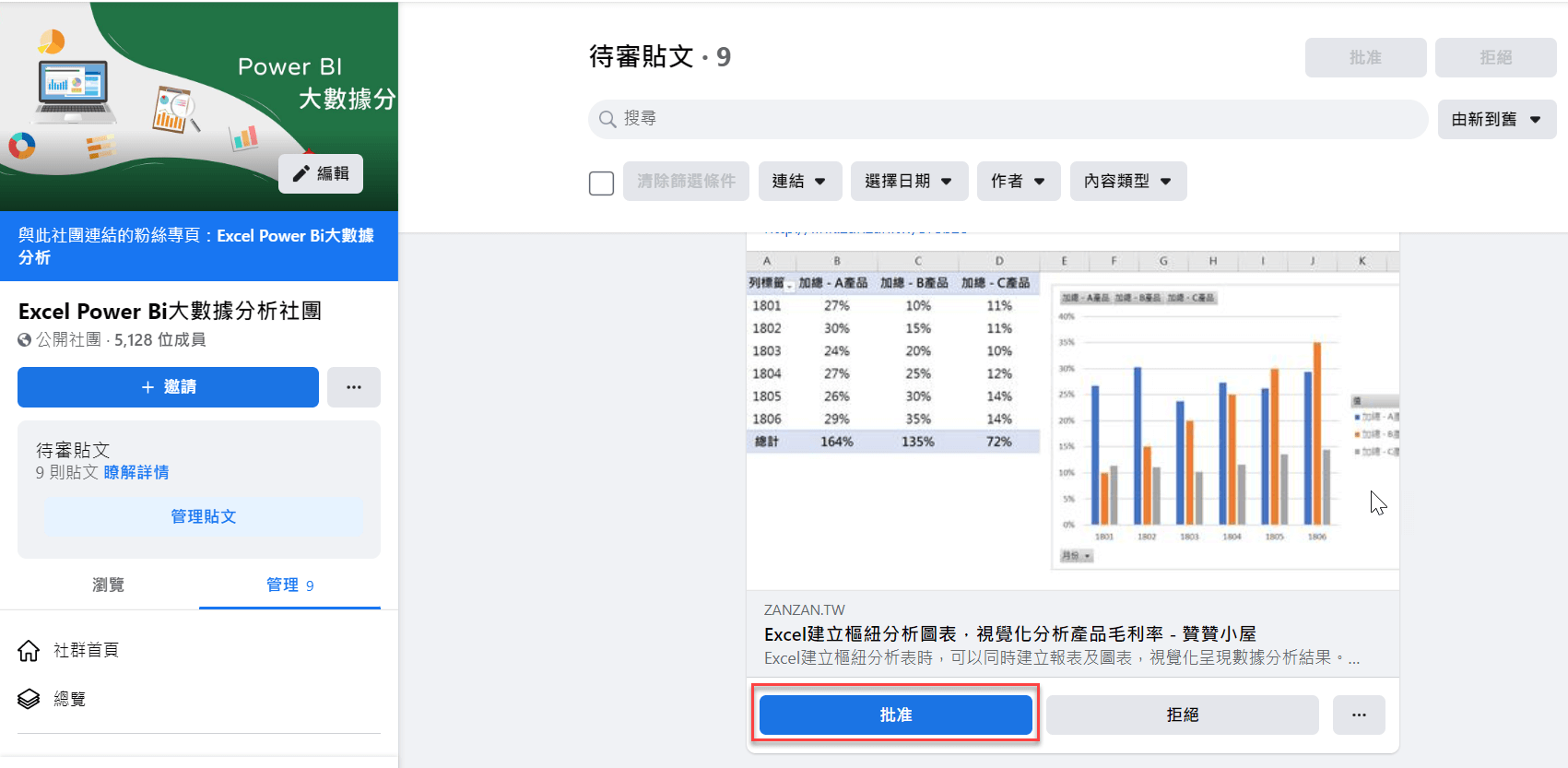Click the top bulk 拒絕 button

point(1496,57)
